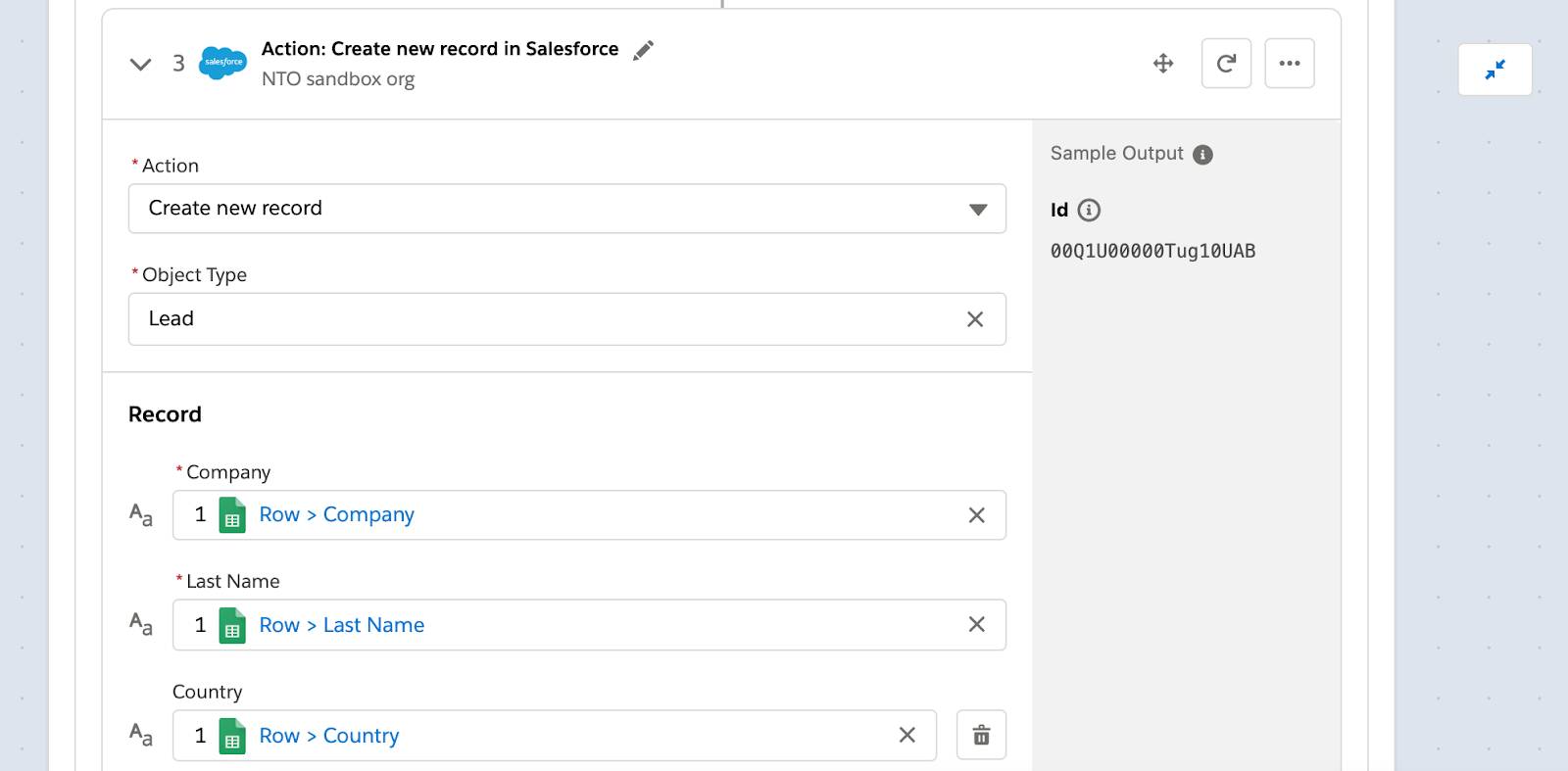This screenshot has height=771, width=1568.
Task: Toggle the text type icon beside Last Name
Action: click(141, 624)
